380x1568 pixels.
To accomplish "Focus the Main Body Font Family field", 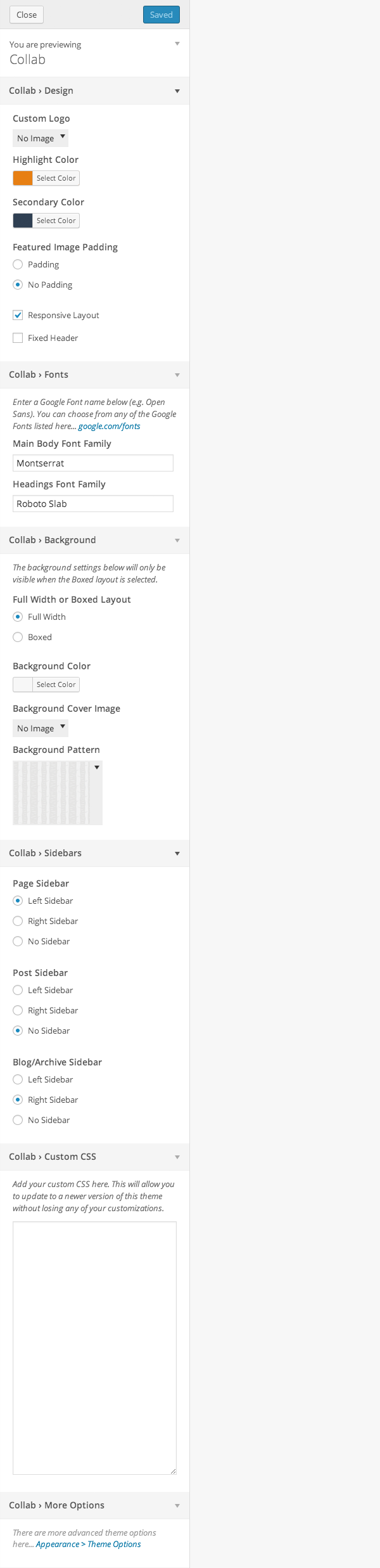I will 93,463.
